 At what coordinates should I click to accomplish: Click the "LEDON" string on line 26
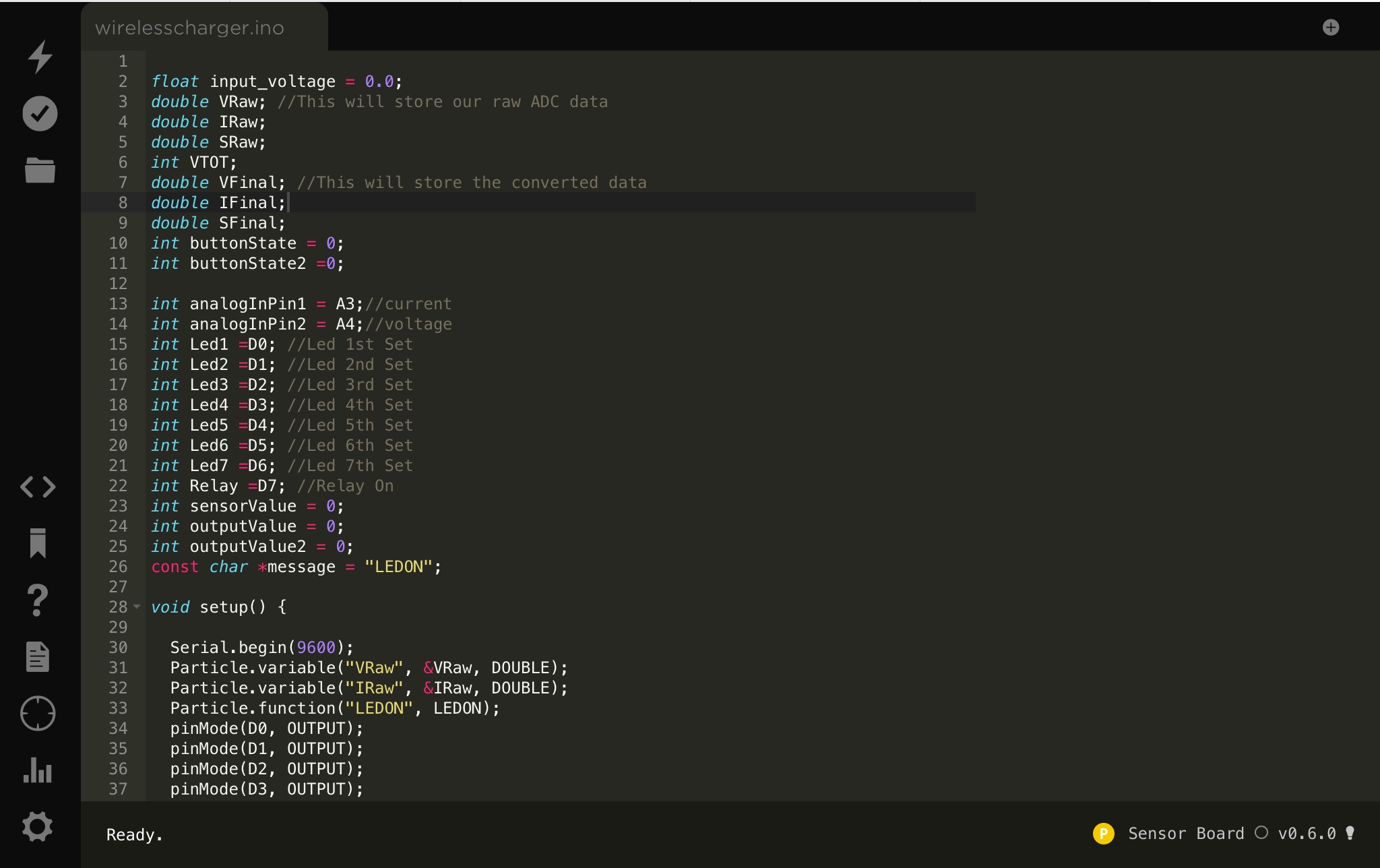[x=398, y=567]
